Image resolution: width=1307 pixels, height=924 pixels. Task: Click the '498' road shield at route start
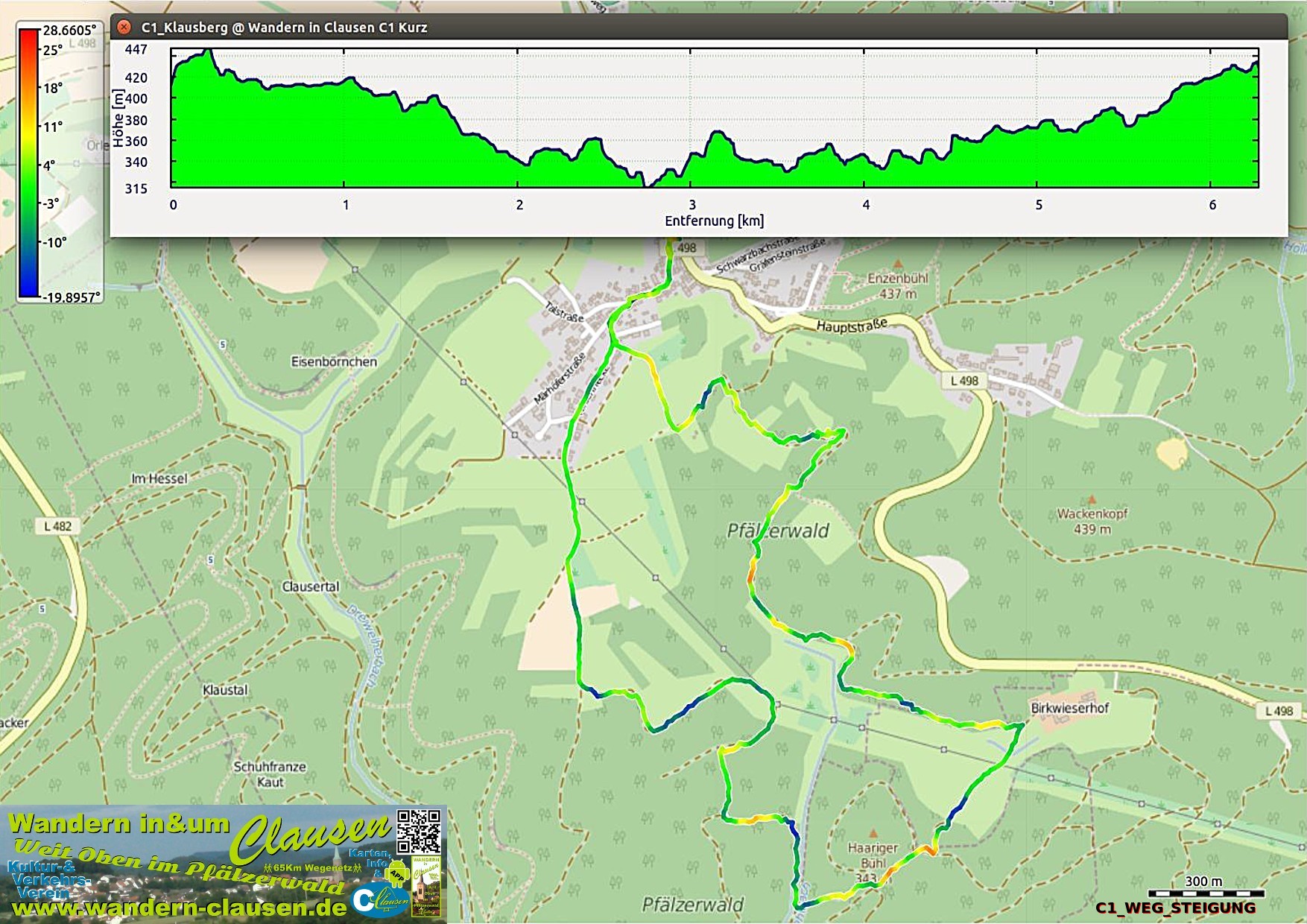686,247
